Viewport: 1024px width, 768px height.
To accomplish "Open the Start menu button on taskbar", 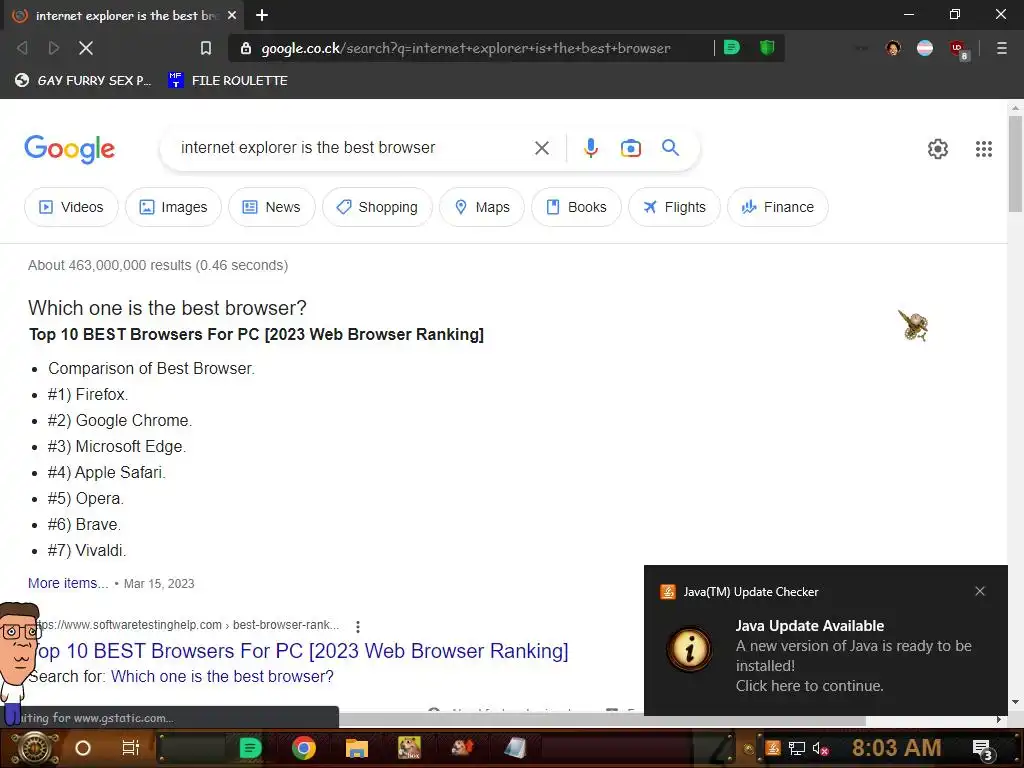I will pos(34,748).
